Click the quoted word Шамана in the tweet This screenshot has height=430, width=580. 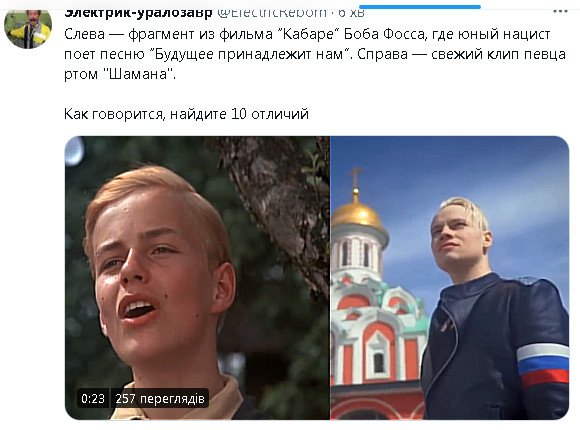137,74
